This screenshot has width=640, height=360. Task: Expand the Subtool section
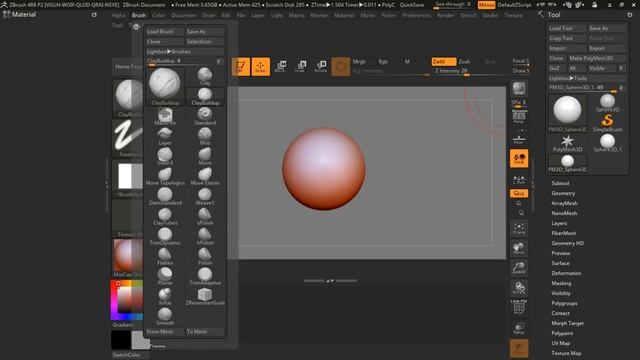[560, 183]
